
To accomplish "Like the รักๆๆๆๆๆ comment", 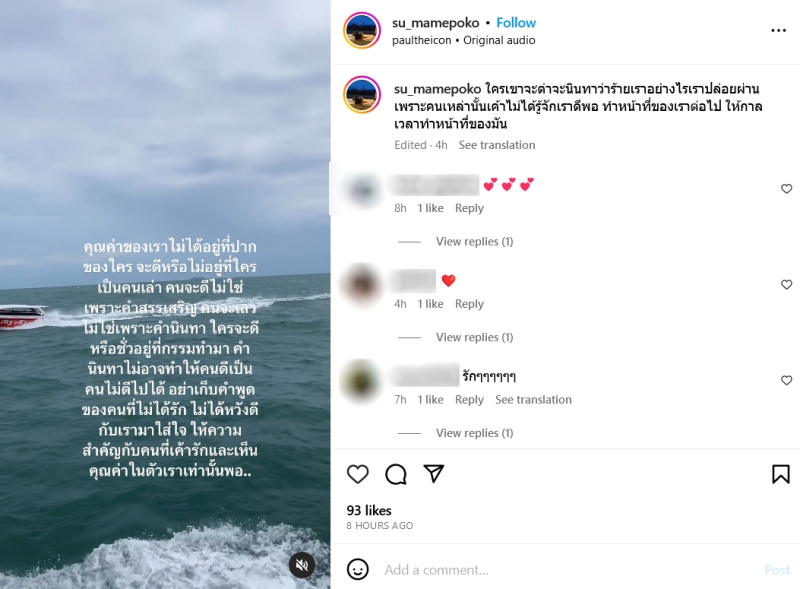I will point(786,380).
